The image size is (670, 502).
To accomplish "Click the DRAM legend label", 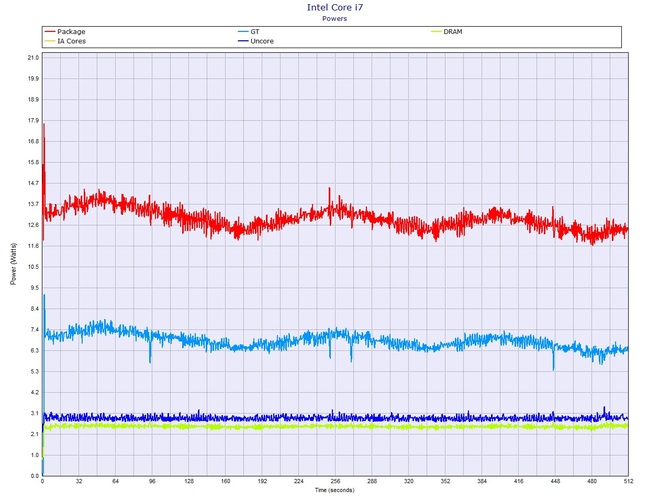I will tap(453, 32).
